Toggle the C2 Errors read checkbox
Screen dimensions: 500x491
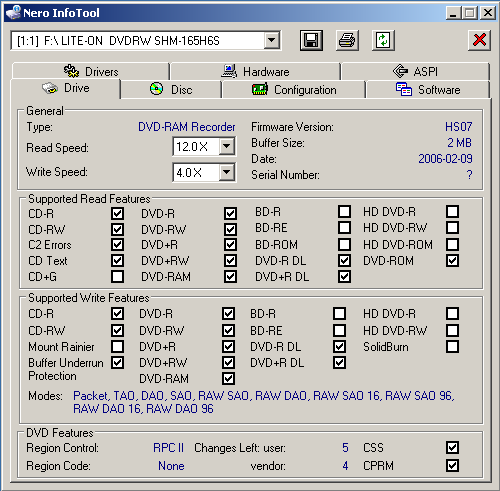point(117,244)
